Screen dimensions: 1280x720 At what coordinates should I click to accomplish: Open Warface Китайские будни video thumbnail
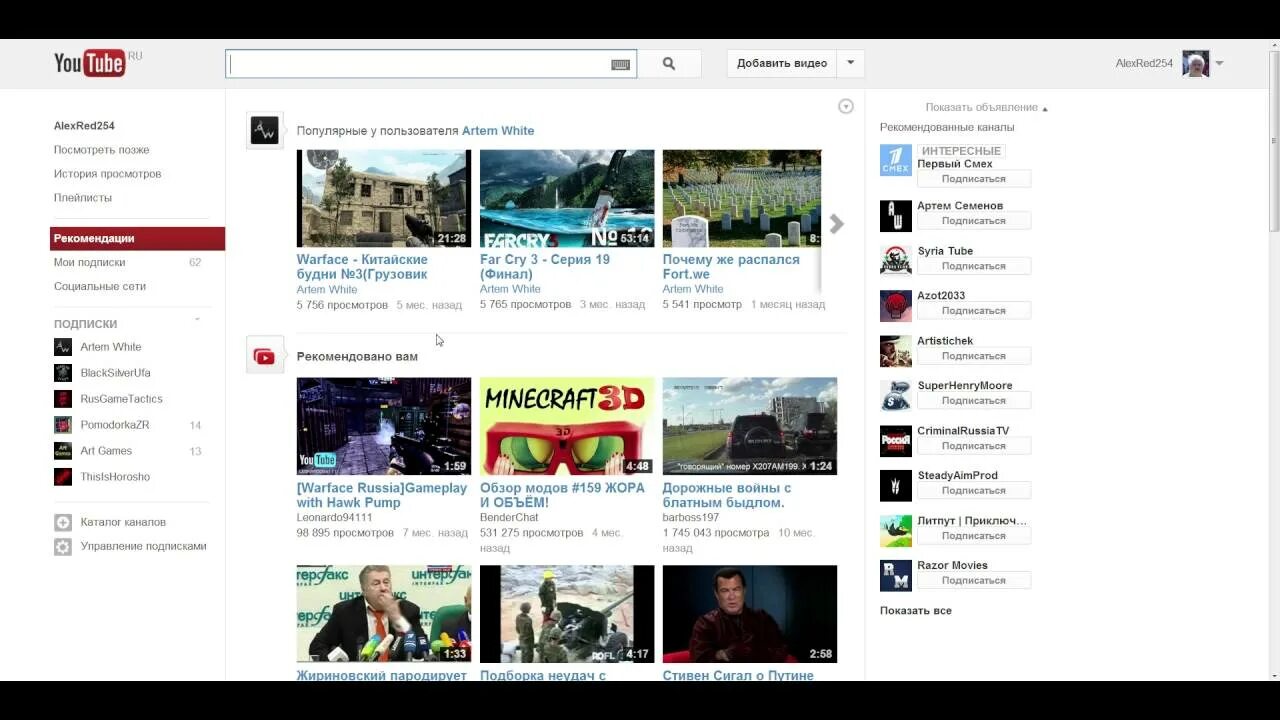[384, 198]
